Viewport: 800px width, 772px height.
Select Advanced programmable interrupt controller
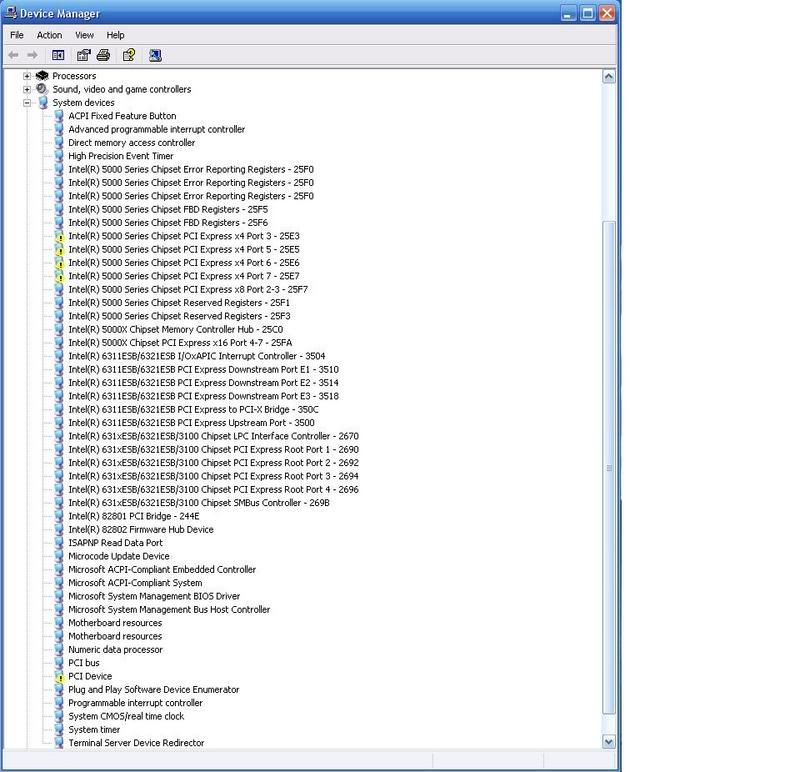click(x=157, y=130)
